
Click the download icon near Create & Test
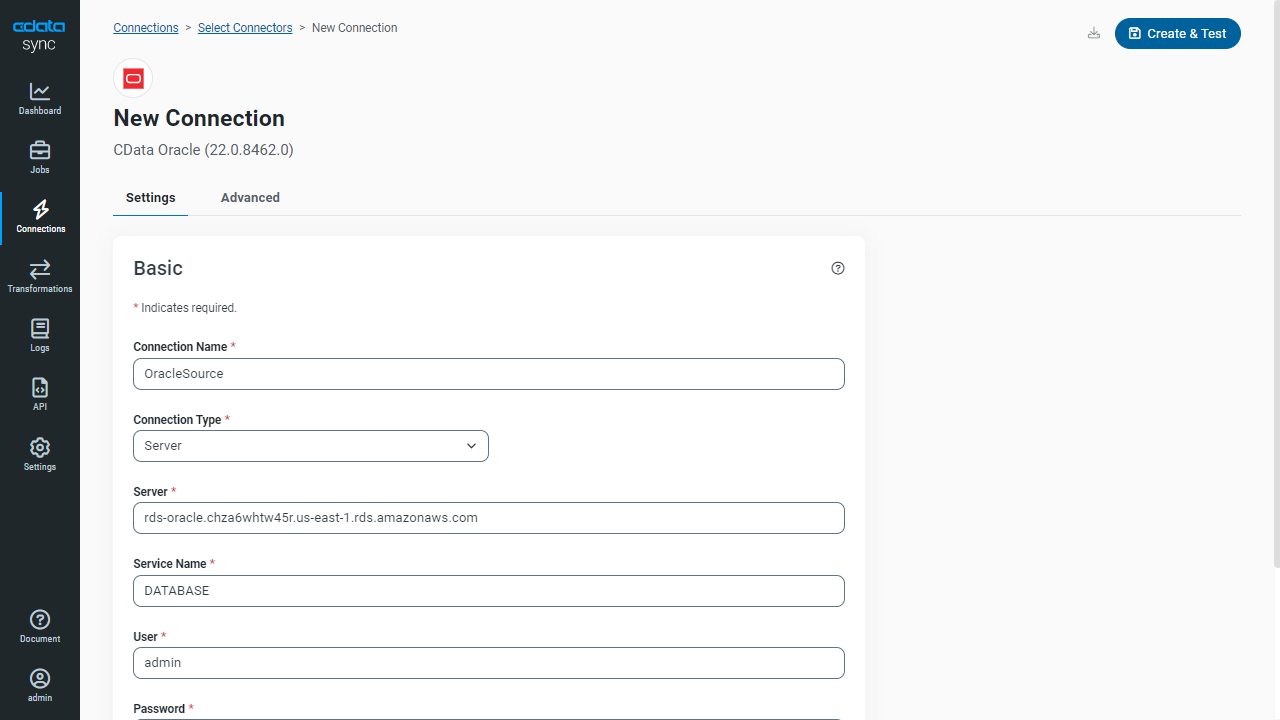coord(1094,33)
